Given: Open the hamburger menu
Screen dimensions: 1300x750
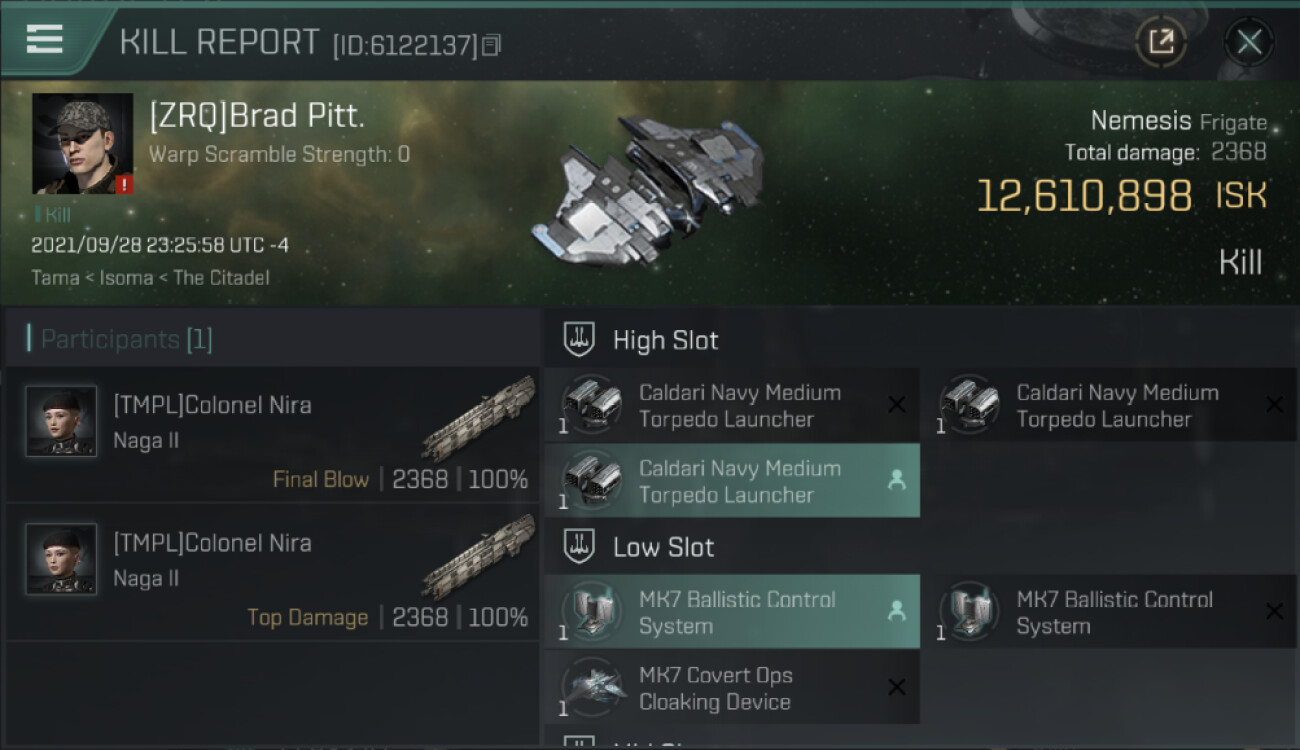Looking at the screenshot, I should (45, 40).
